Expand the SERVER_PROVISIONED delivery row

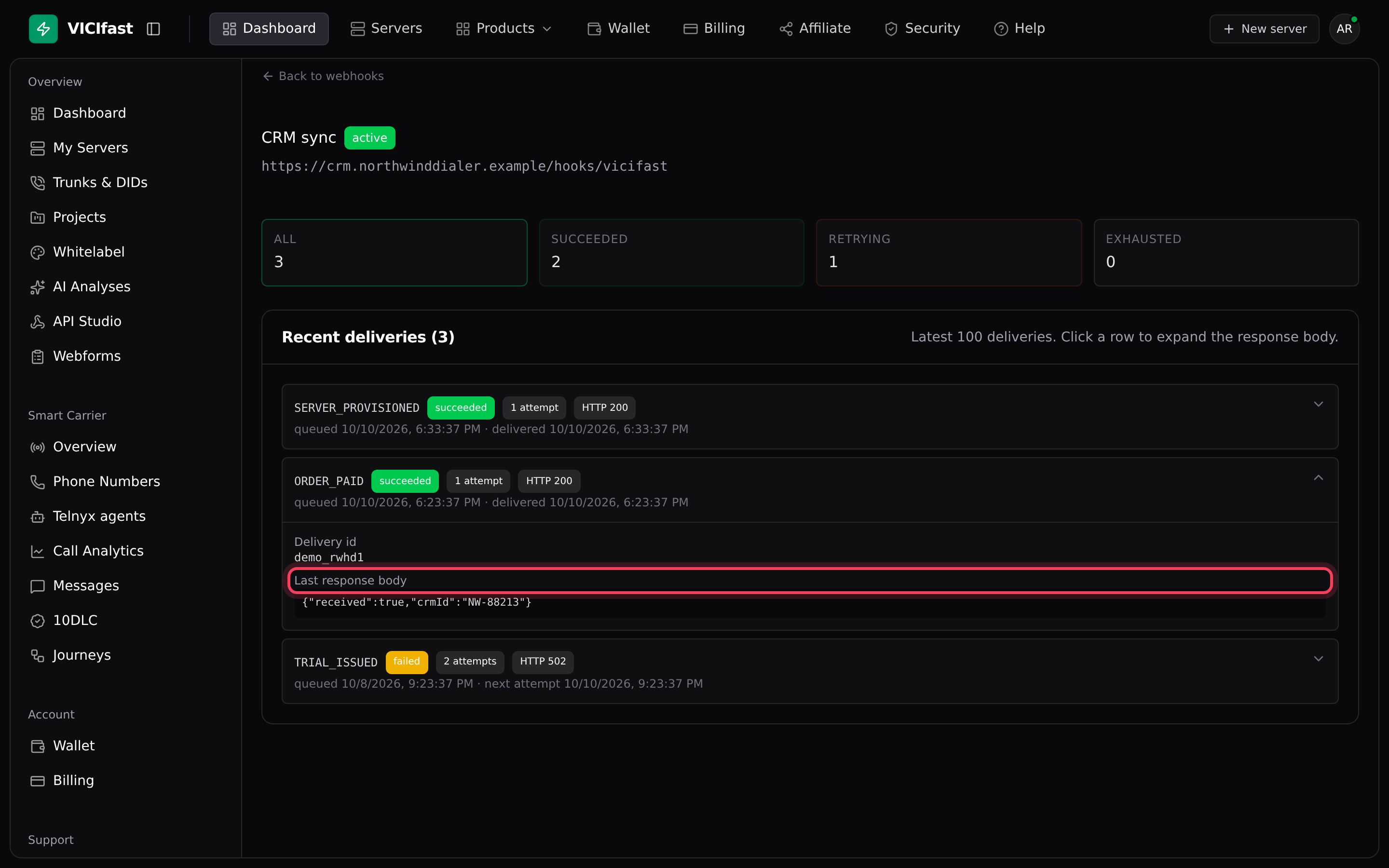point(810,417)
